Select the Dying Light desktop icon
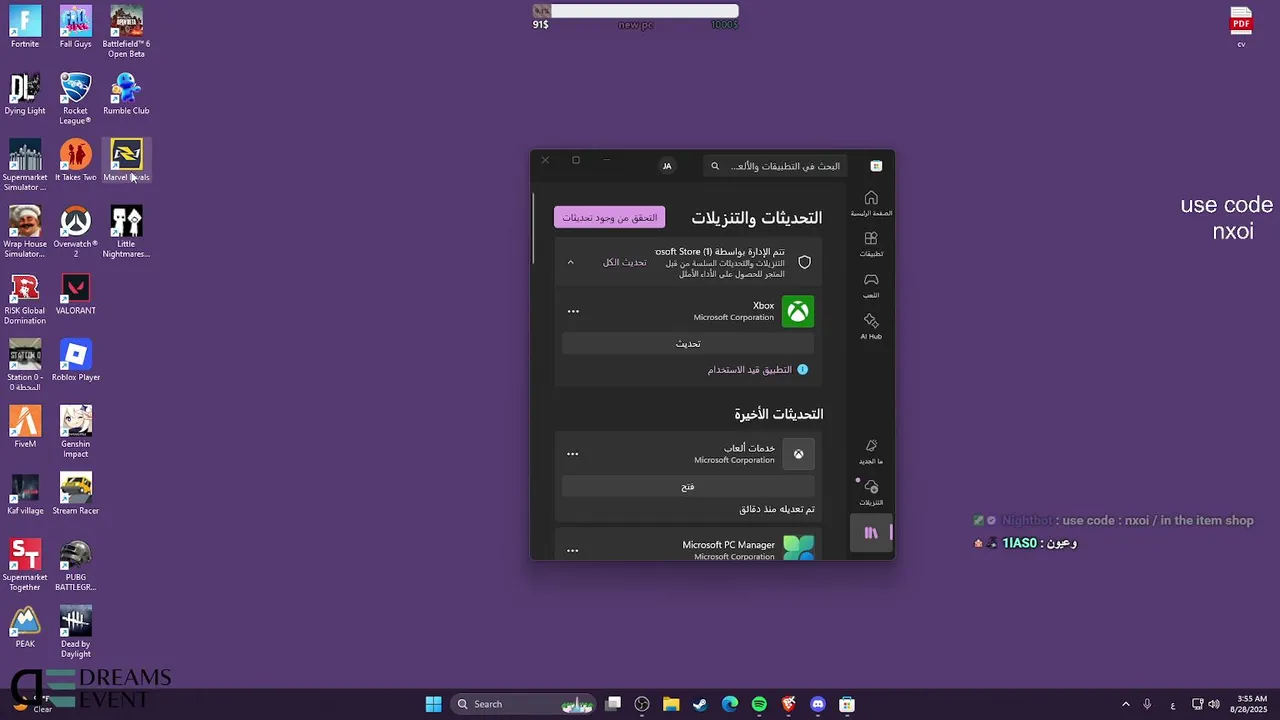 25,94
